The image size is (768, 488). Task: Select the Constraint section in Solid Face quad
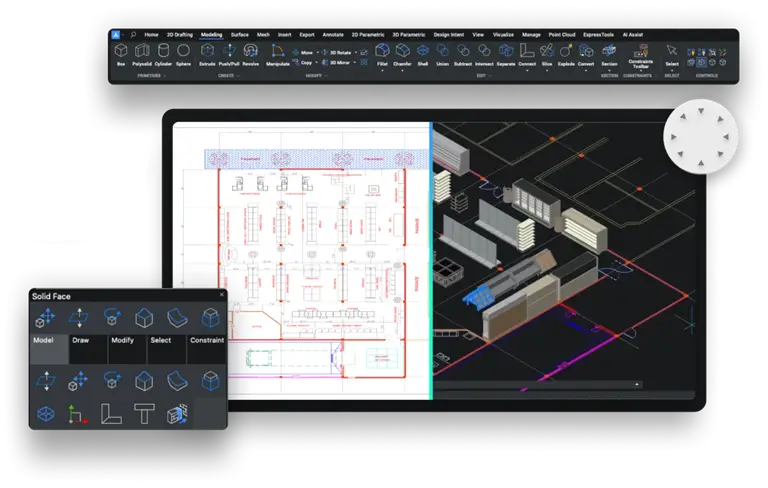tap(207, 349)
